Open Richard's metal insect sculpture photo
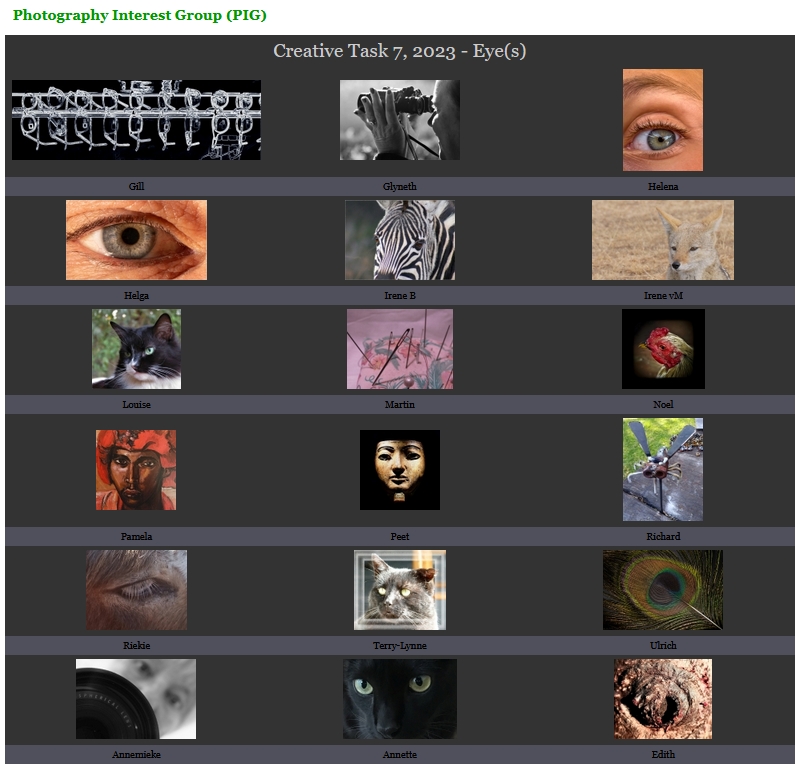The width and height of the screenshot is (801, 771). (x=663, y=470)
